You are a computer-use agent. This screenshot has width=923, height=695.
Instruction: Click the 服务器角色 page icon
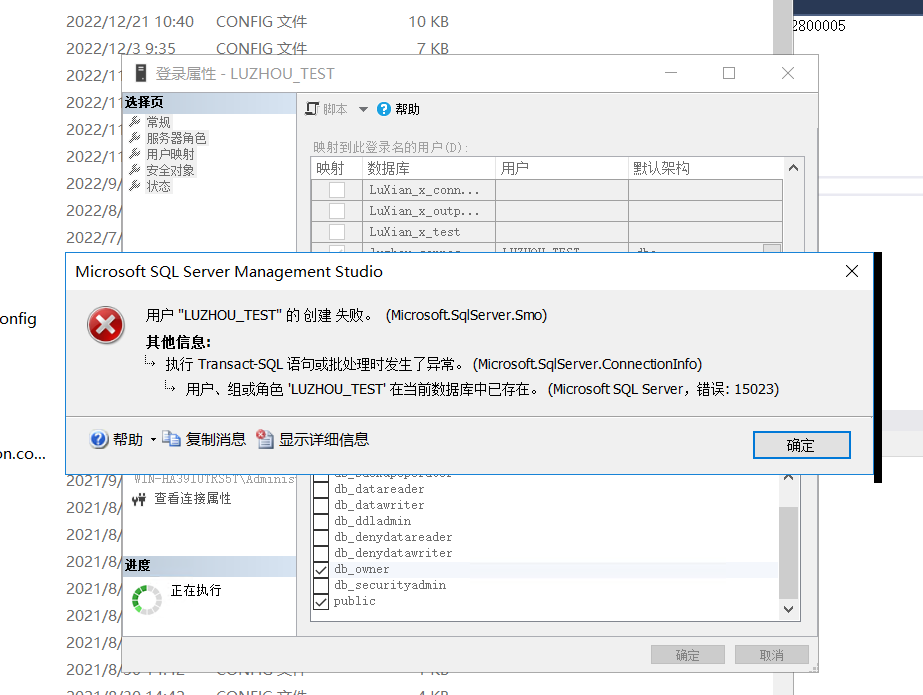134,136
